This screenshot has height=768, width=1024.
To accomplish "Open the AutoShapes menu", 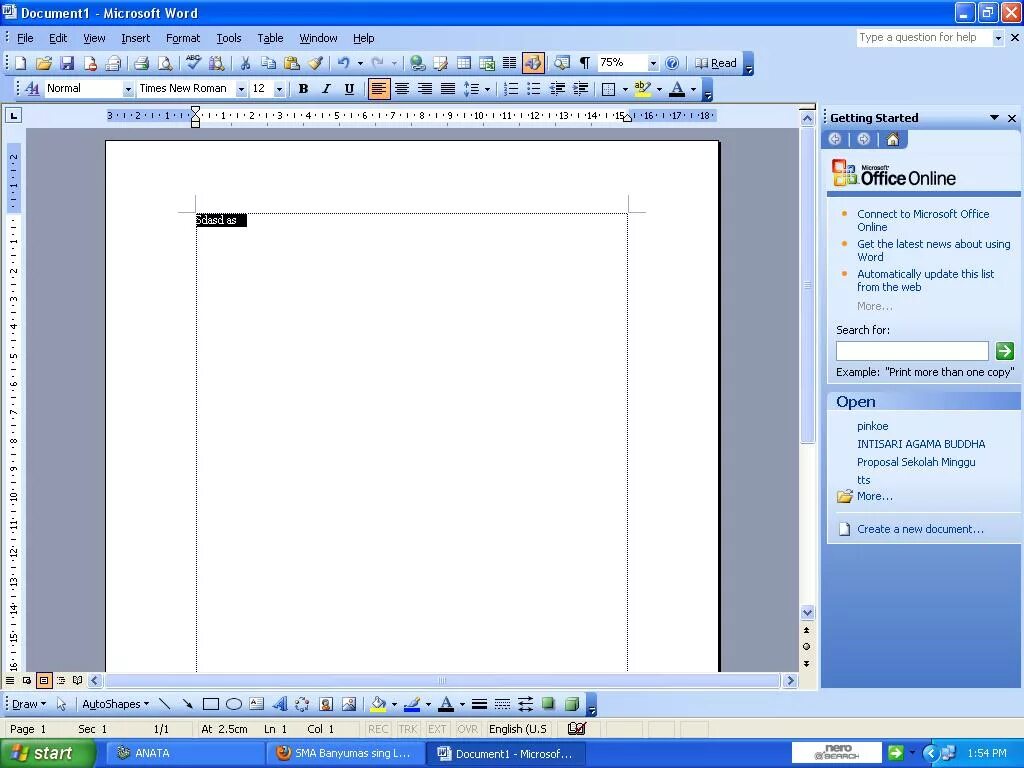I will point(116,704).
